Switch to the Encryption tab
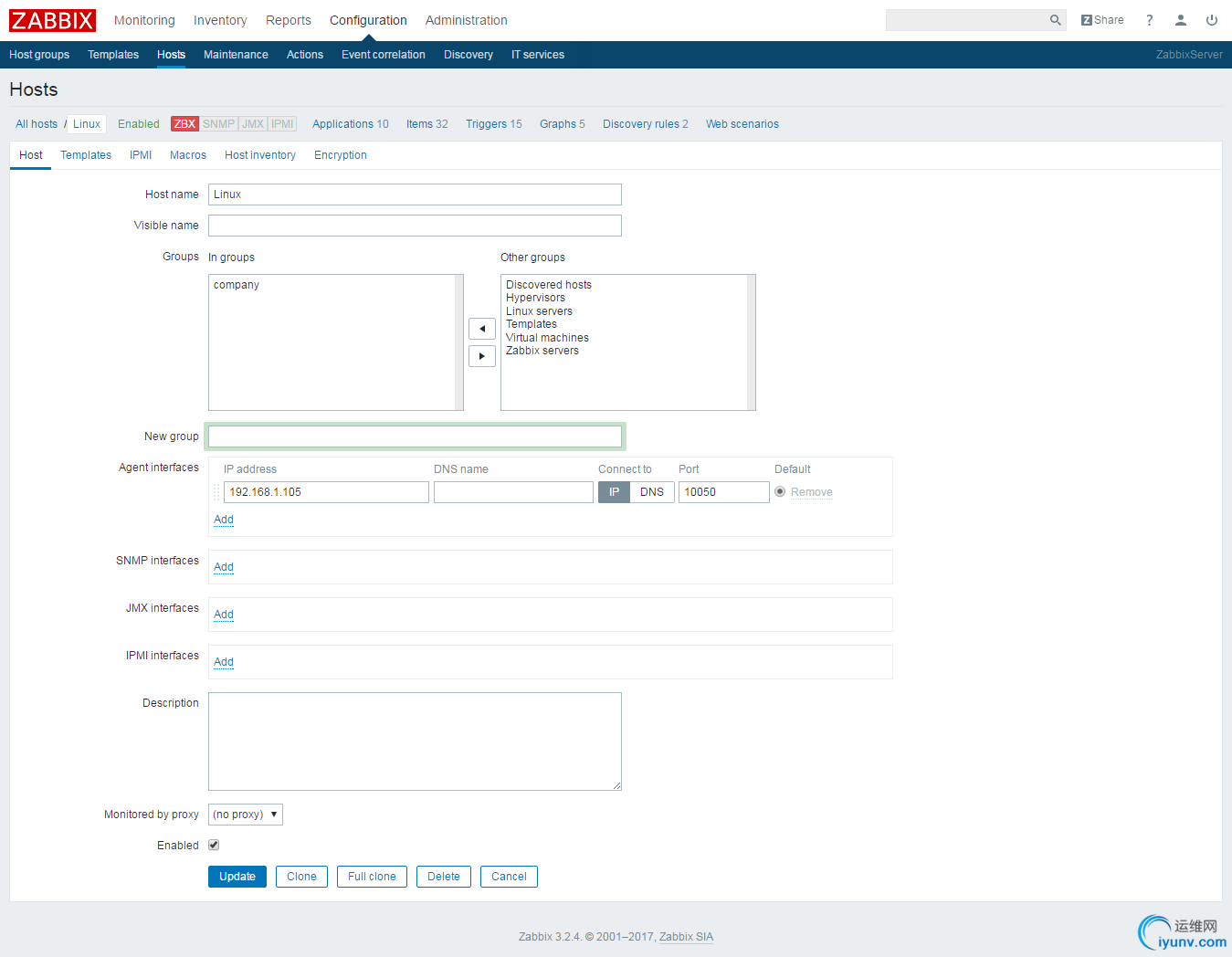The width and height of the screenshot is (1232, 957). pos(341,155)
